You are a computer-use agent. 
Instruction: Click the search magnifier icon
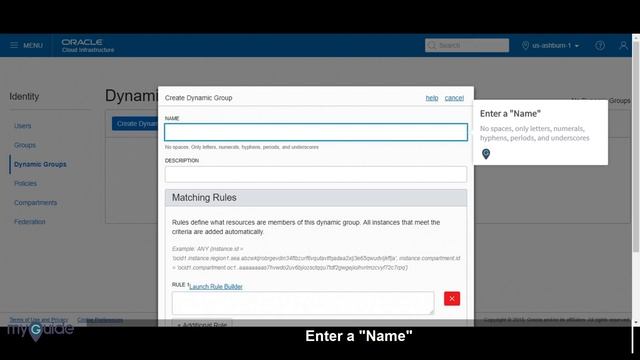(432, 45)
